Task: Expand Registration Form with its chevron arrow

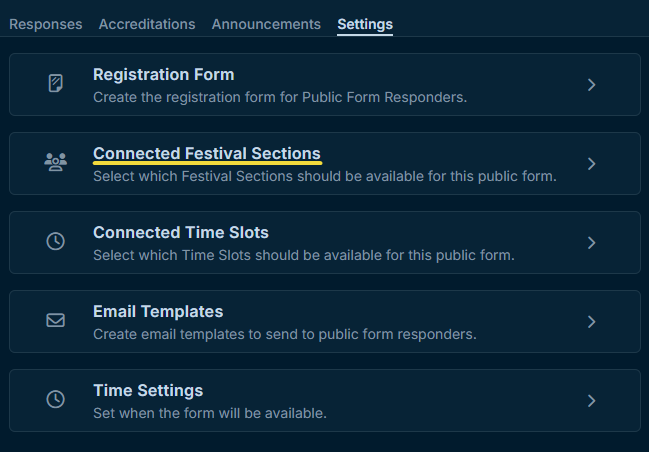Action: pyautogui.click(x=591, y=85)
